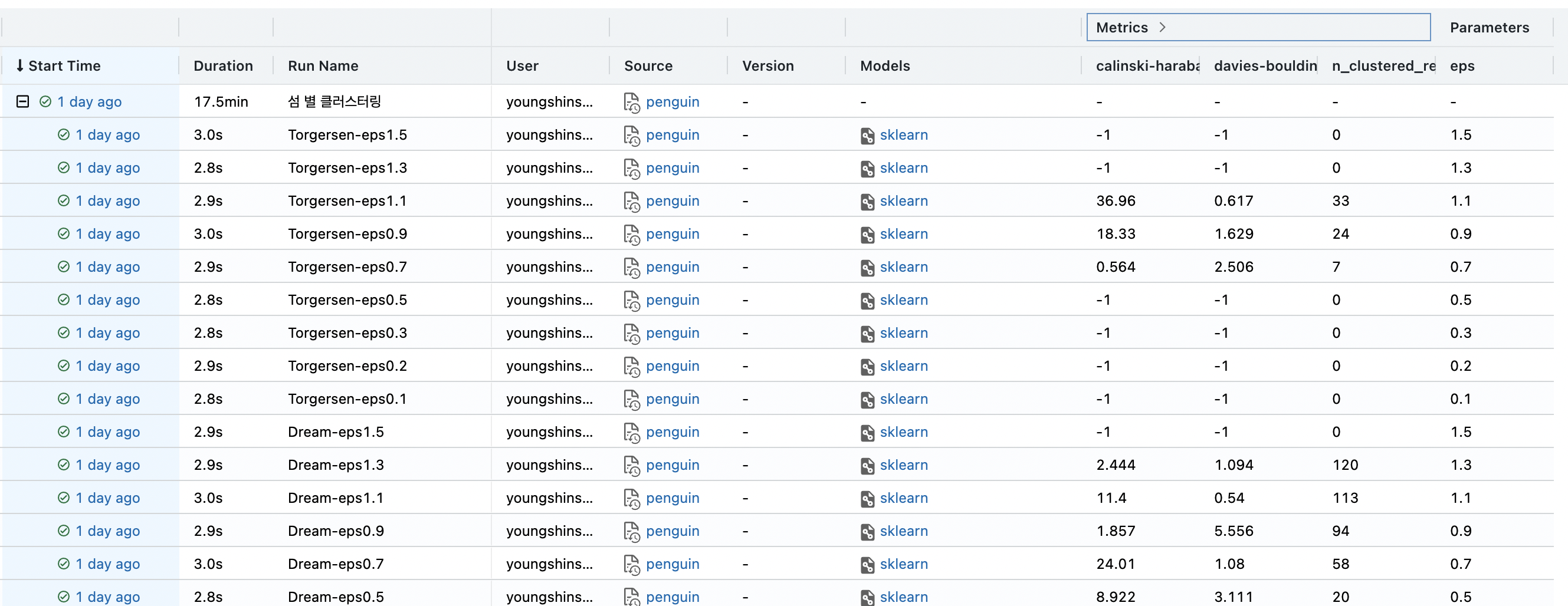Viewport: 1568px width, 606px height.
Task: Open the sklearn model link for Torgersen-eps0.2
Action: point(903,365)
